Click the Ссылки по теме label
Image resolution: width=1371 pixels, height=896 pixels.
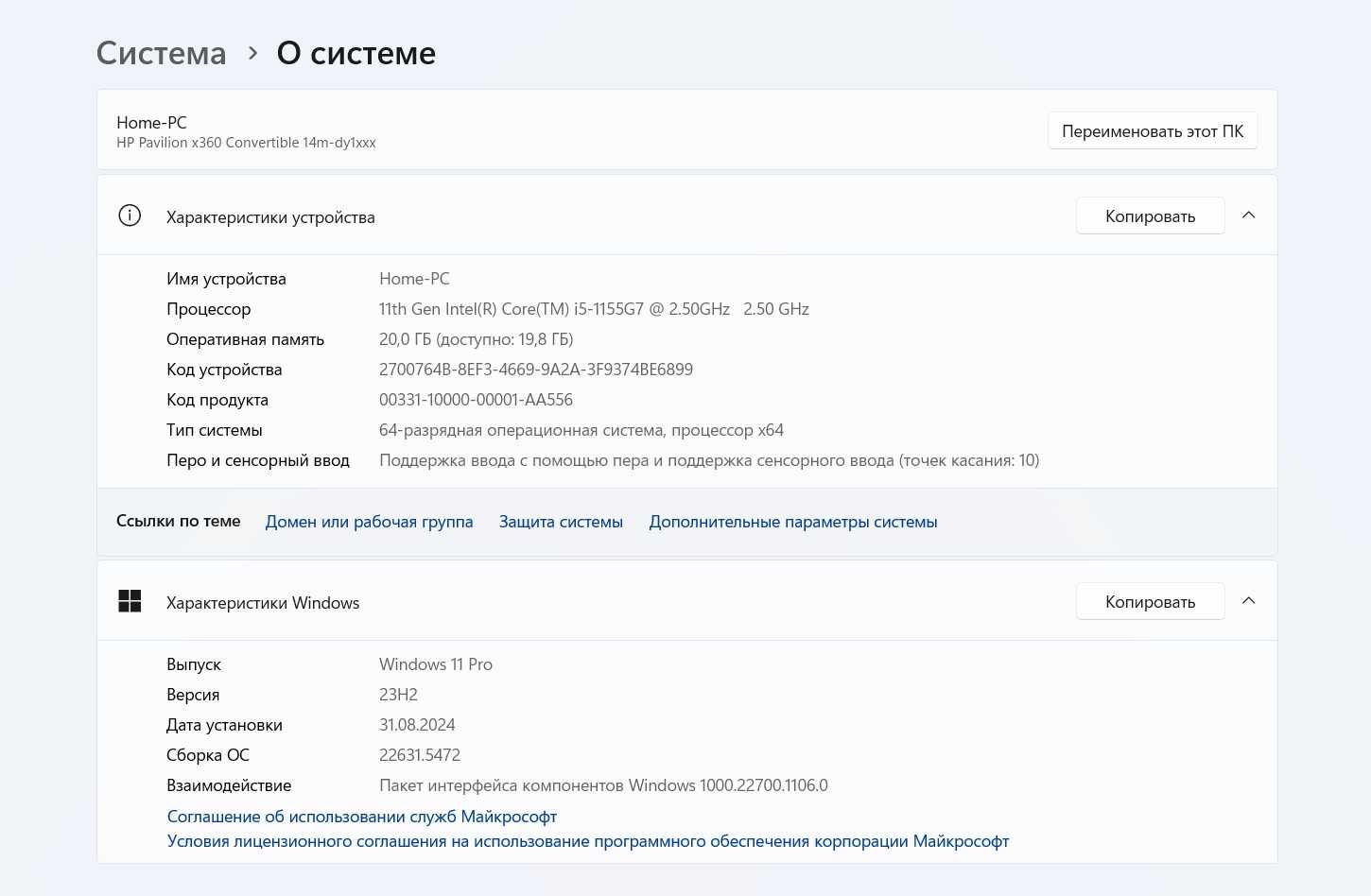(x=179, y=521)
